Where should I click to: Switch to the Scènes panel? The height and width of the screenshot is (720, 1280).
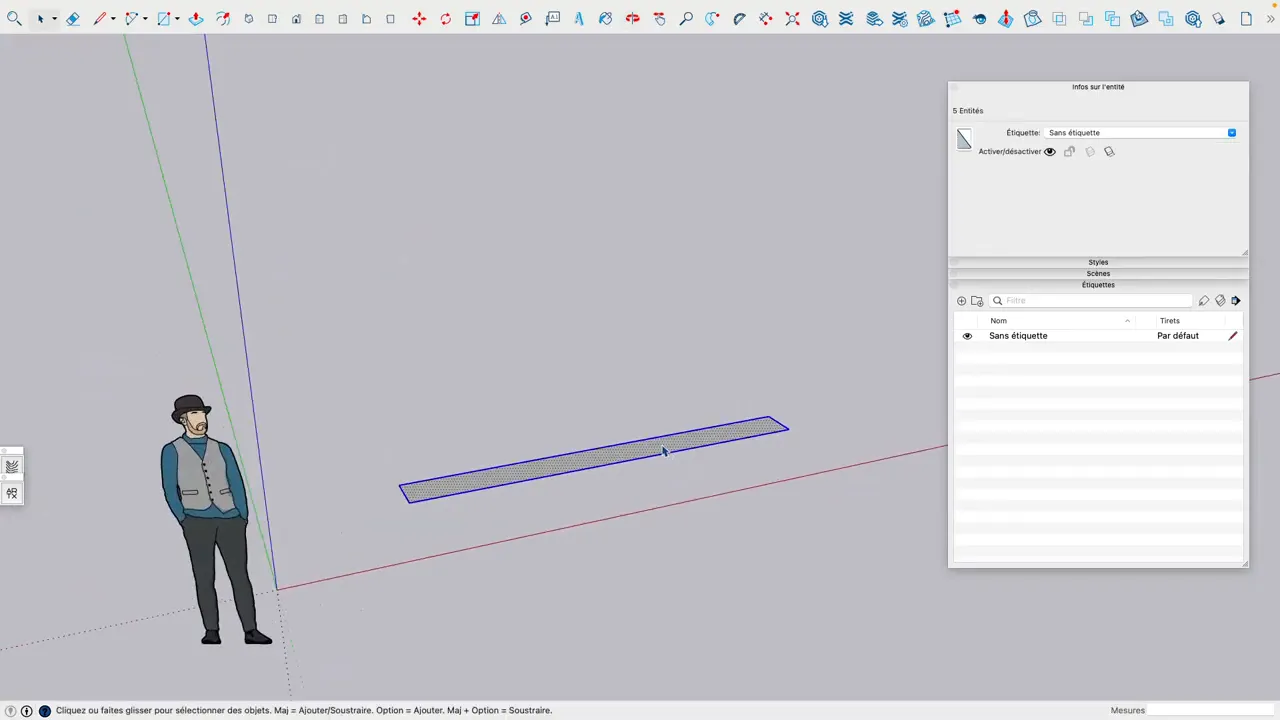1098,273
